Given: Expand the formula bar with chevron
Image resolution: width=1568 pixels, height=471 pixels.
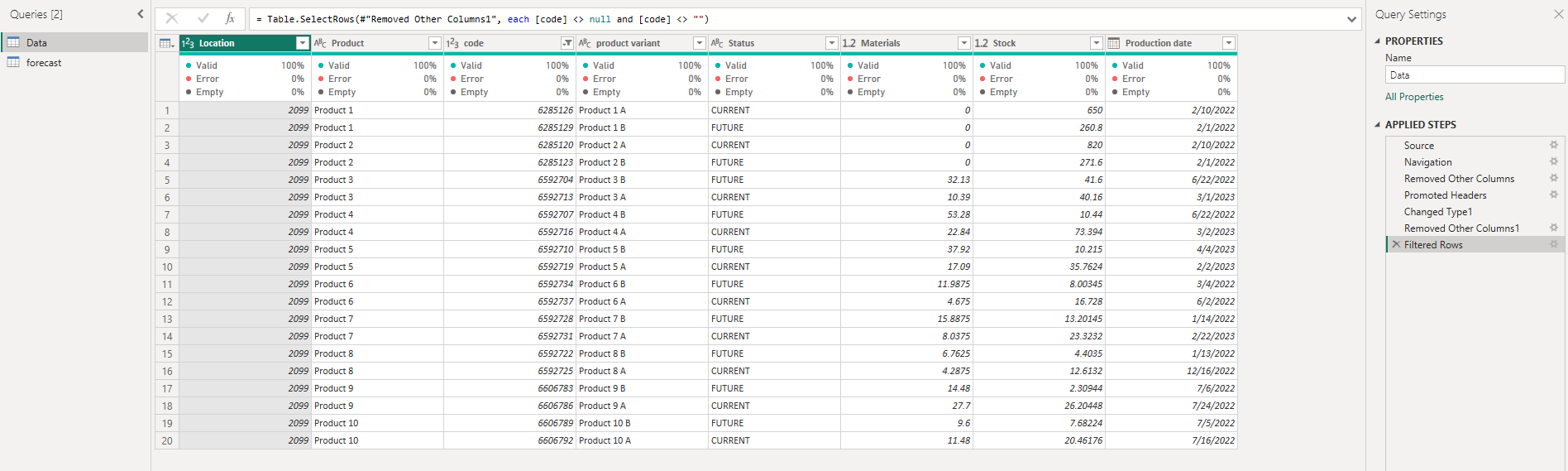Looking at the screenshot, I should tap(1352, 19).
